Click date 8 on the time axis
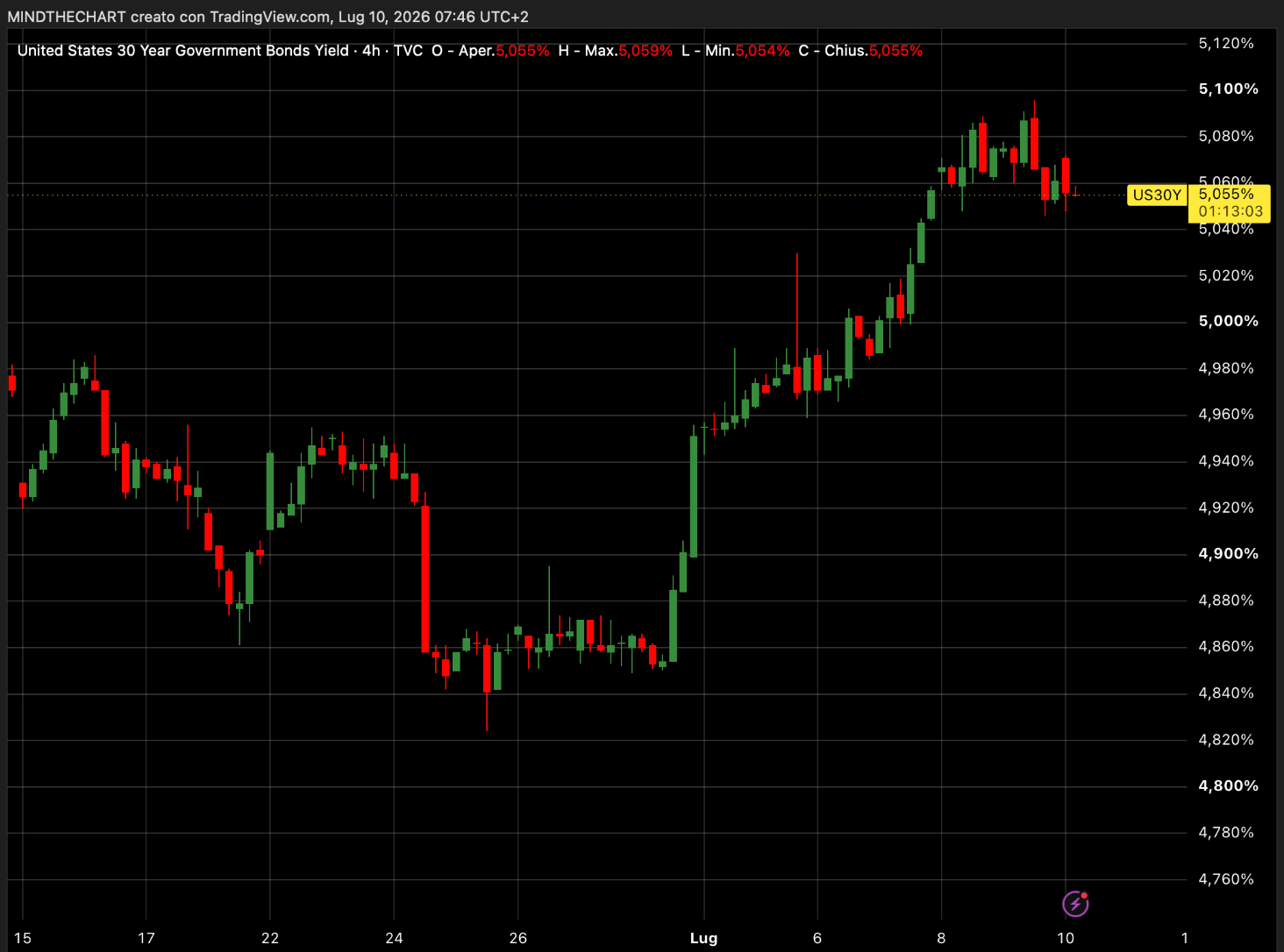This screenshot has width=1284, height=952. point(941,938)
